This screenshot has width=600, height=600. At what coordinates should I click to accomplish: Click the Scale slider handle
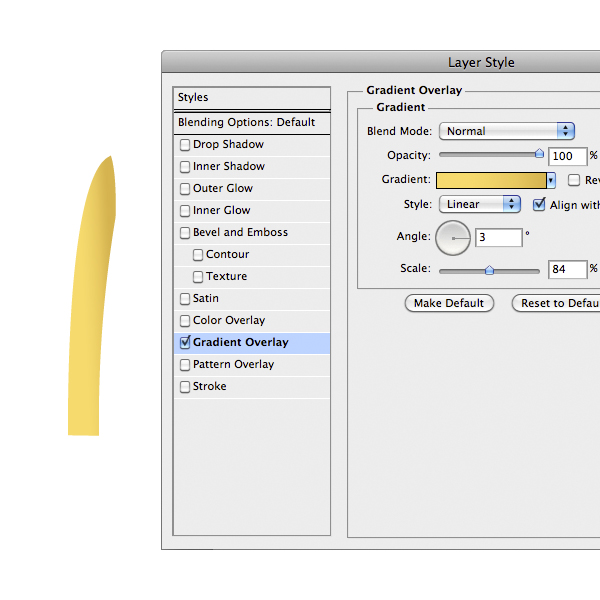[489, 269]
